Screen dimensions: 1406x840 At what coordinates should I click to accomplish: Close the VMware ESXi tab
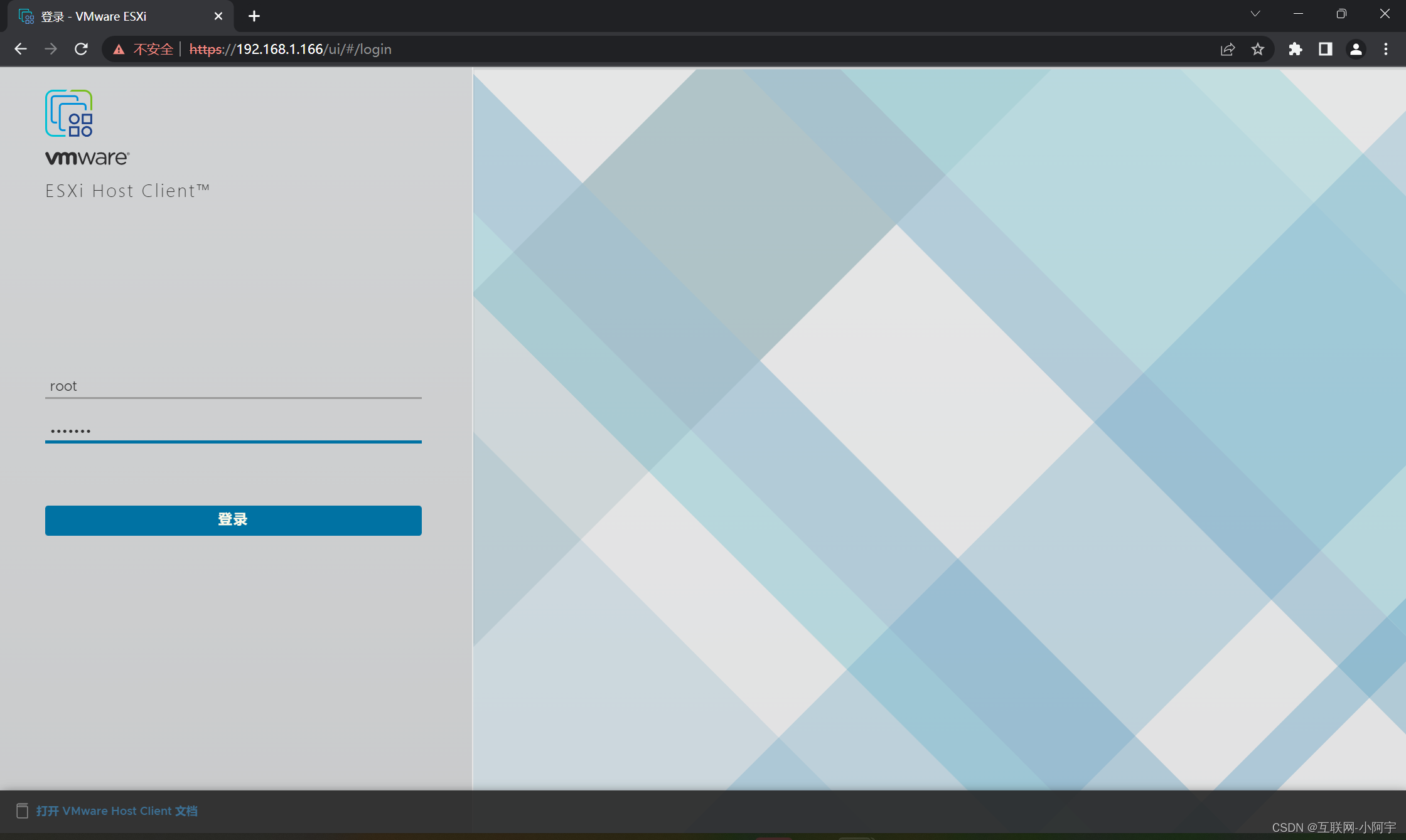[x=218, y=16]
